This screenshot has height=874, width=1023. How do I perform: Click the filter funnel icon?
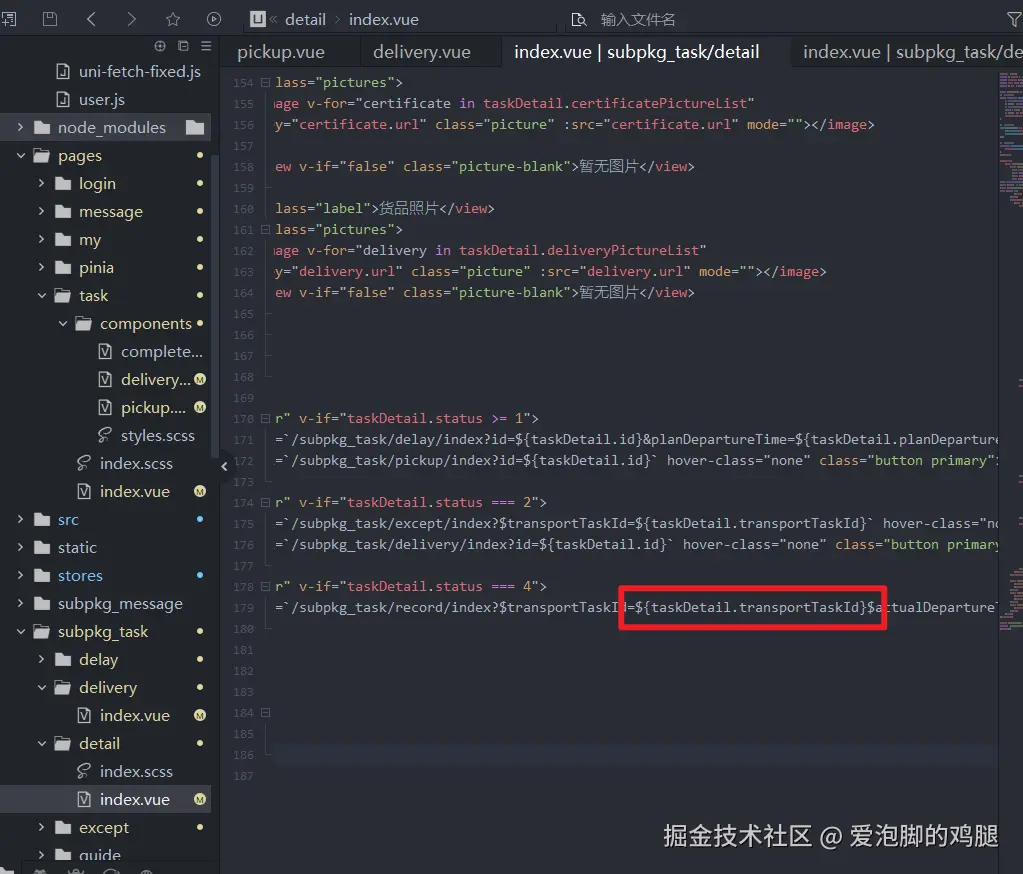point(1015,20)
